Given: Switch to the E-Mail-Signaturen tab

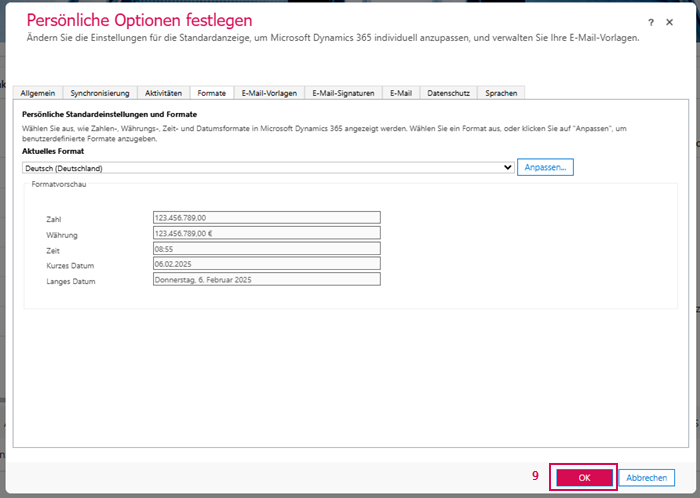Looking at the screenshot, I should (343, 93).
